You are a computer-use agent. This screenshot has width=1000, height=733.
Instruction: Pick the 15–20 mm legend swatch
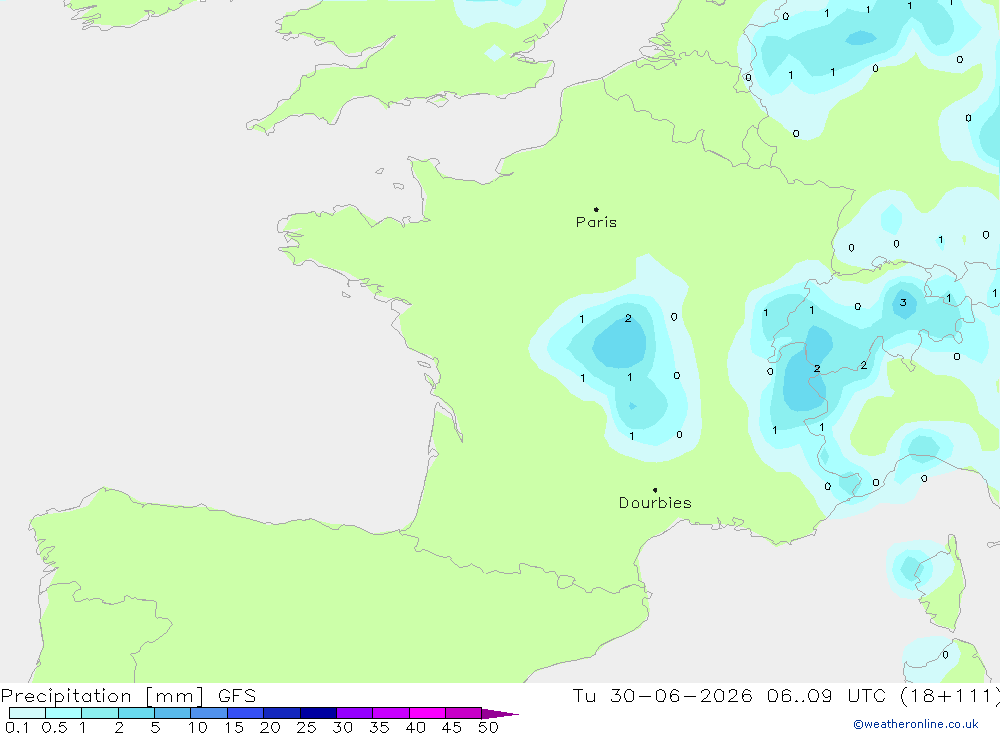click(245, 713)
